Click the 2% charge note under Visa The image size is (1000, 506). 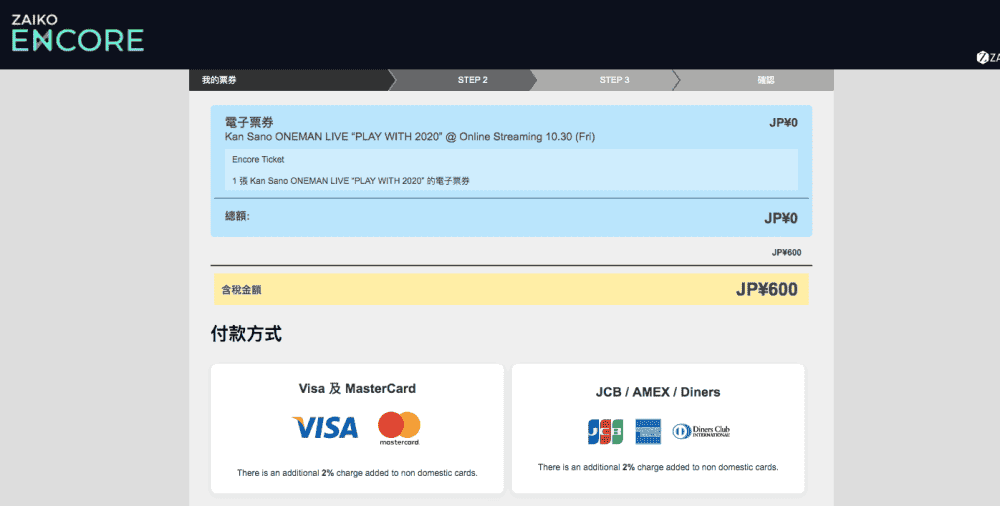click(x=357, y=473)
